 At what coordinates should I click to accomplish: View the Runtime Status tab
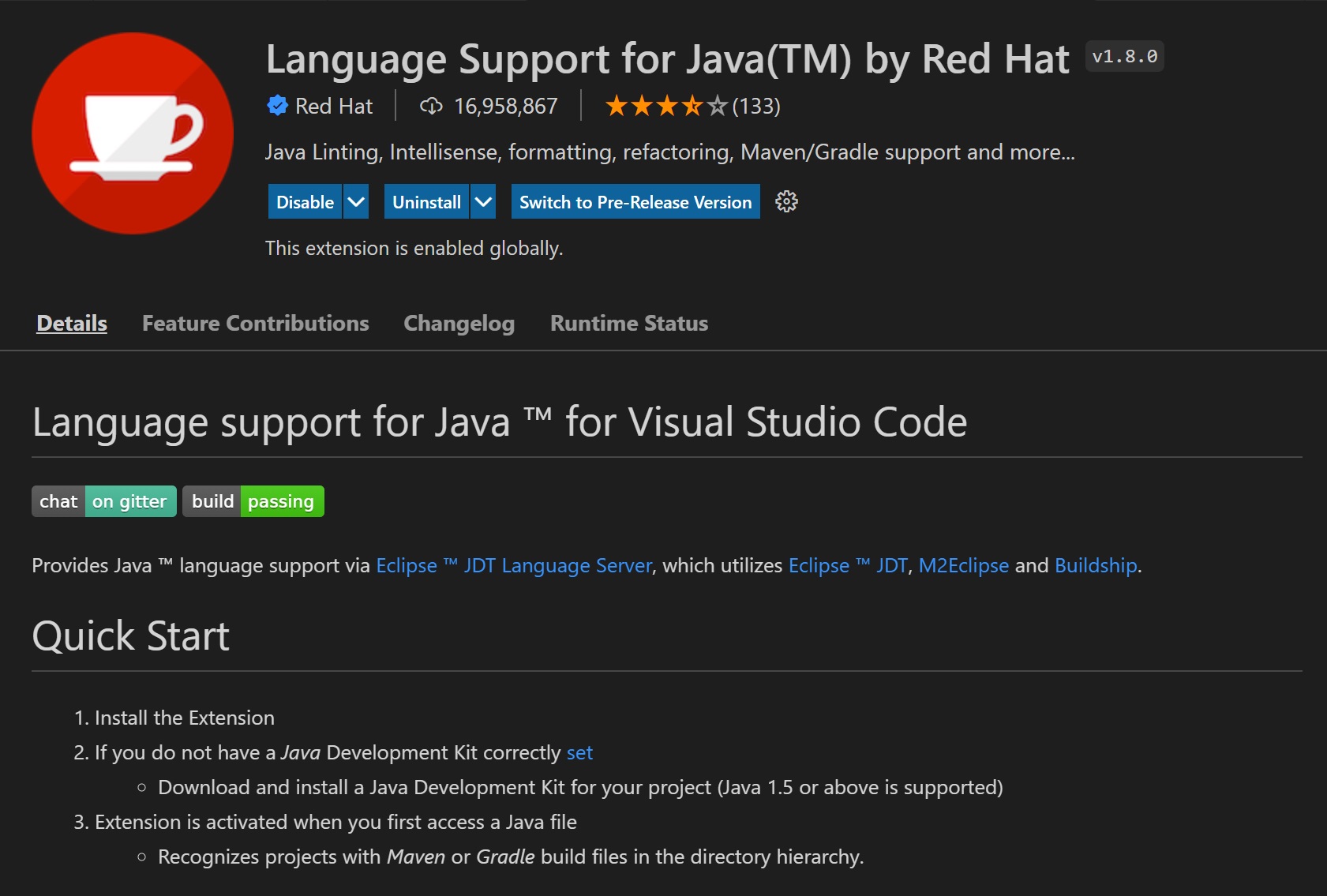(628, 323)
